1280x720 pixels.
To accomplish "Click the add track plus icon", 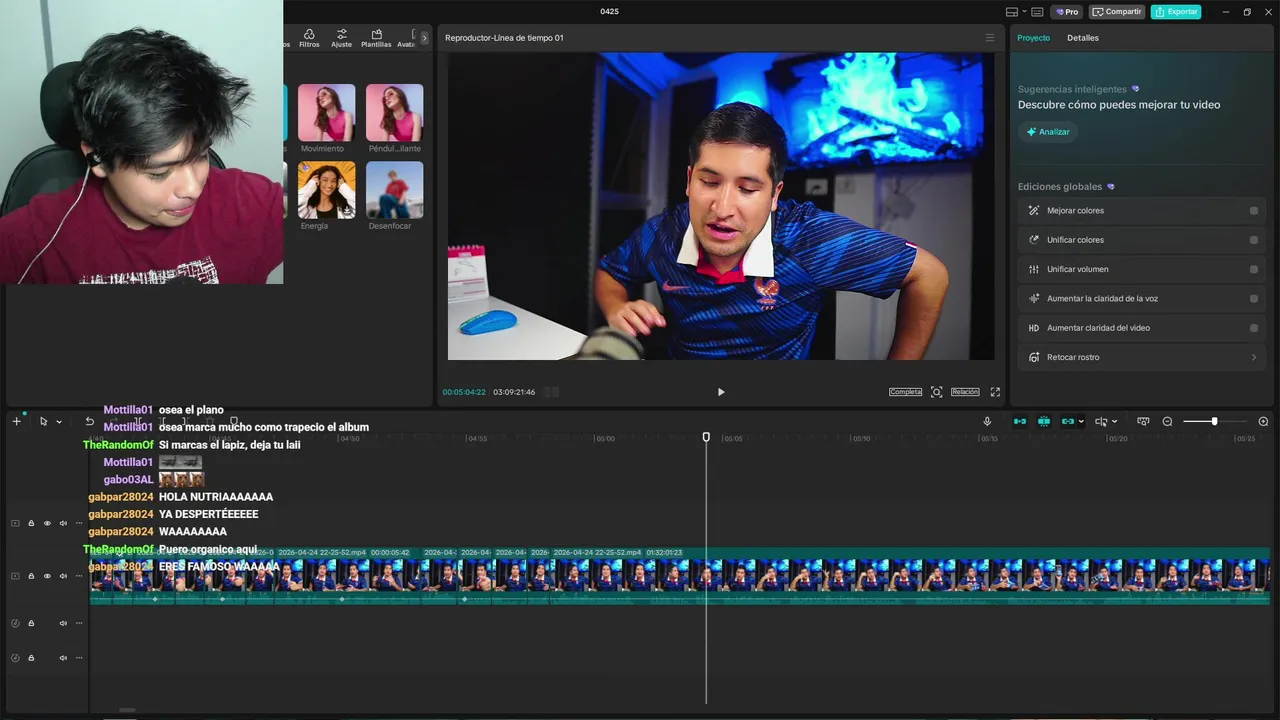I will click(16, 421).
